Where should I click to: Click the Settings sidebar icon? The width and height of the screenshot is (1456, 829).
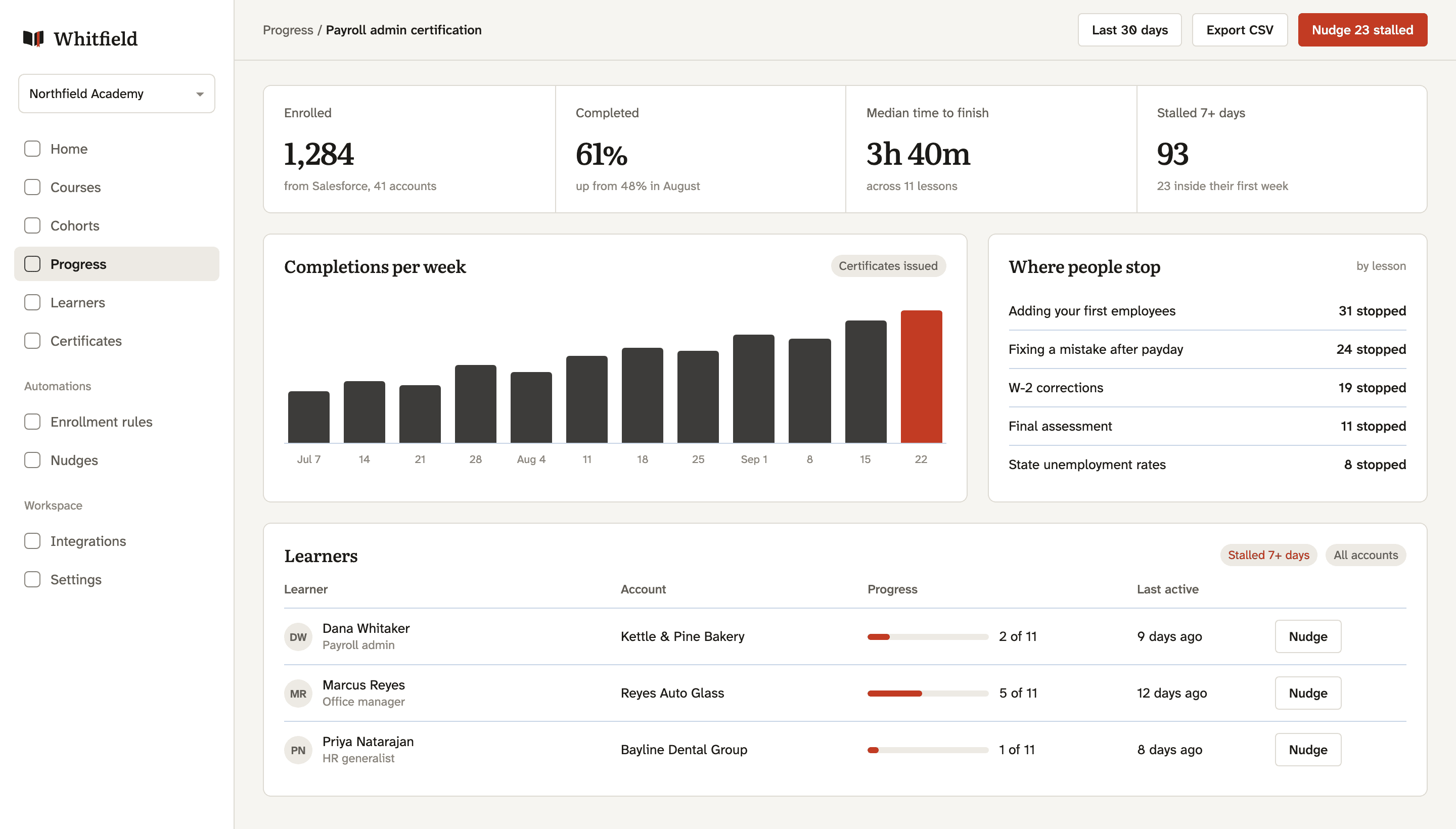point(32,579)
